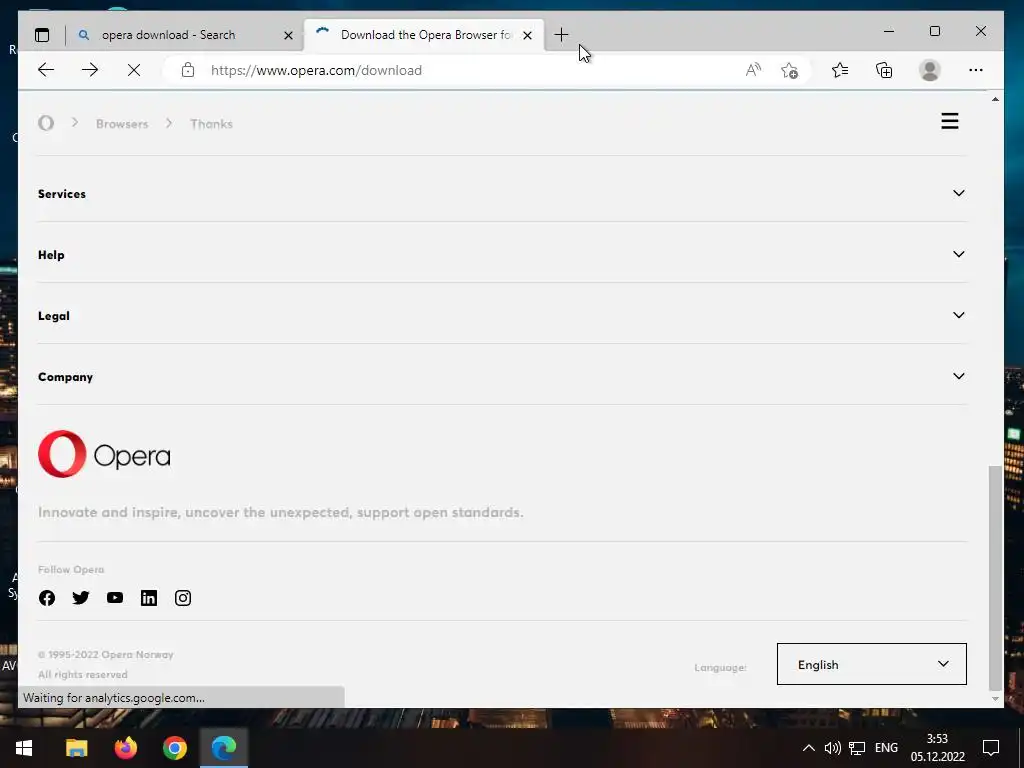Show hidden system tray icons

(x=808, y=748)
